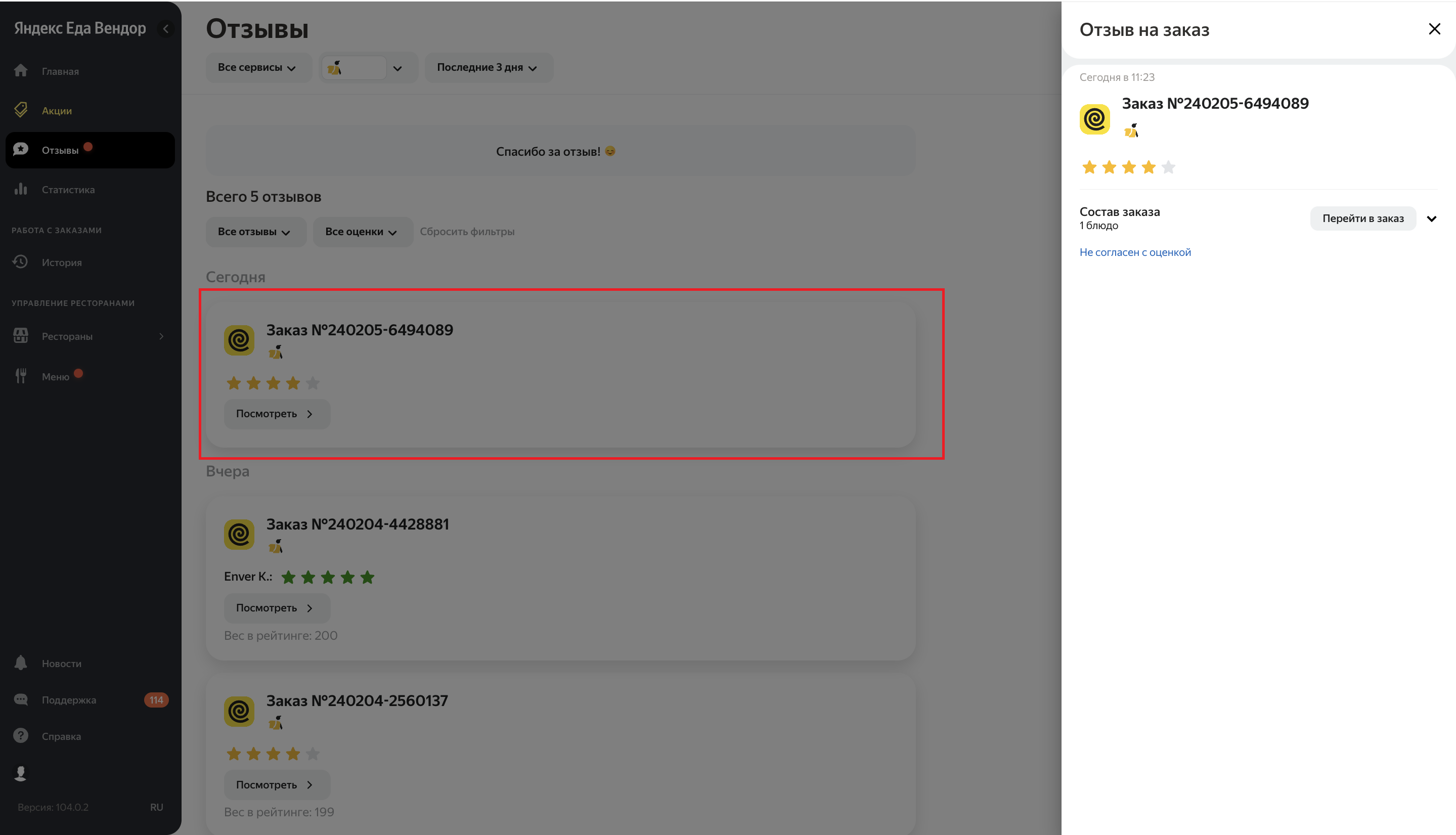Image resolution: width=1456 pixels, height=835 pixels.
Task: Close the Отзыв на заказ panel
Action: coord(1434,29)
